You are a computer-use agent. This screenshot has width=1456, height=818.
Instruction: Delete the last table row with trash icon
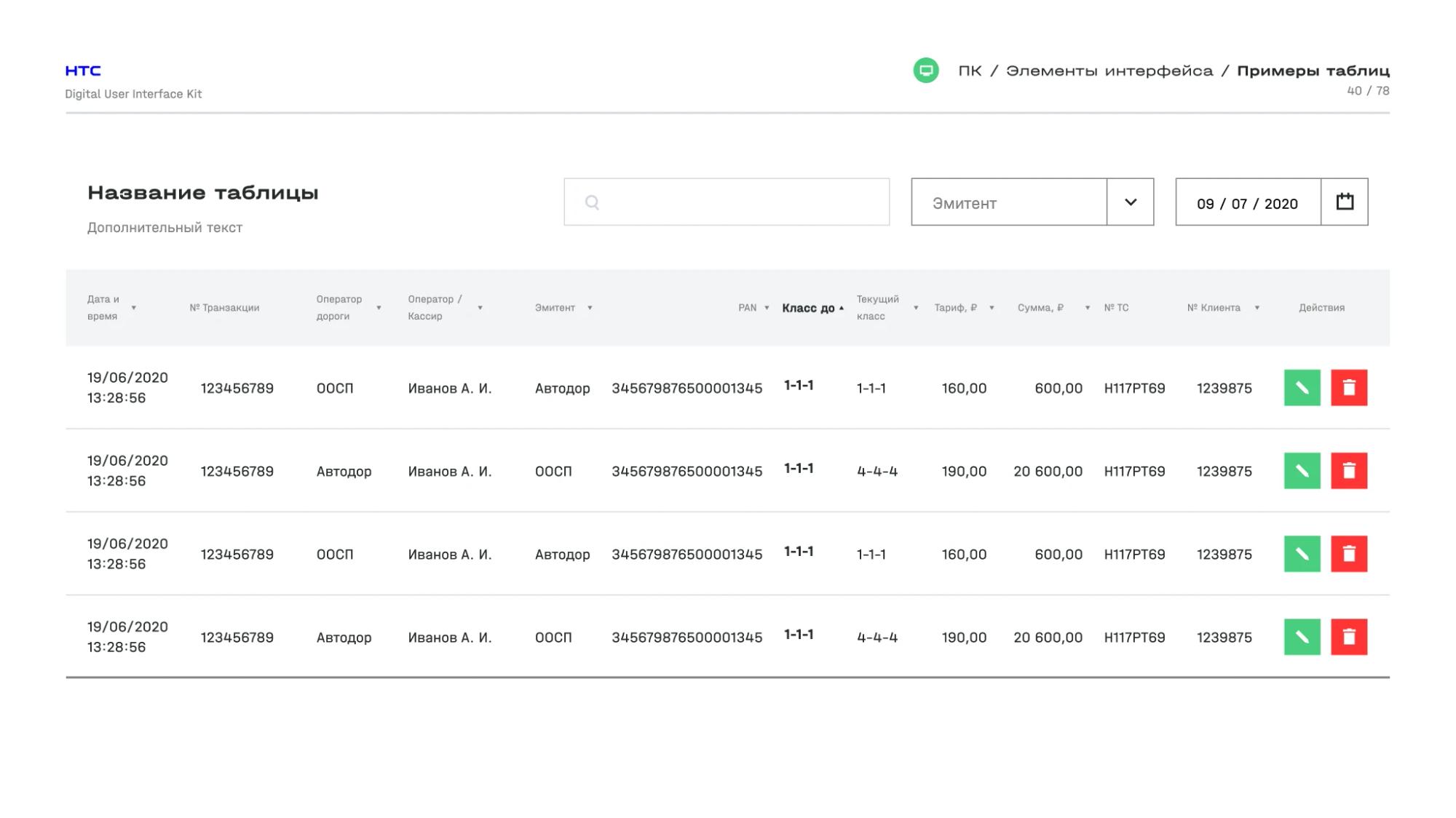(x=1349, y=637)
